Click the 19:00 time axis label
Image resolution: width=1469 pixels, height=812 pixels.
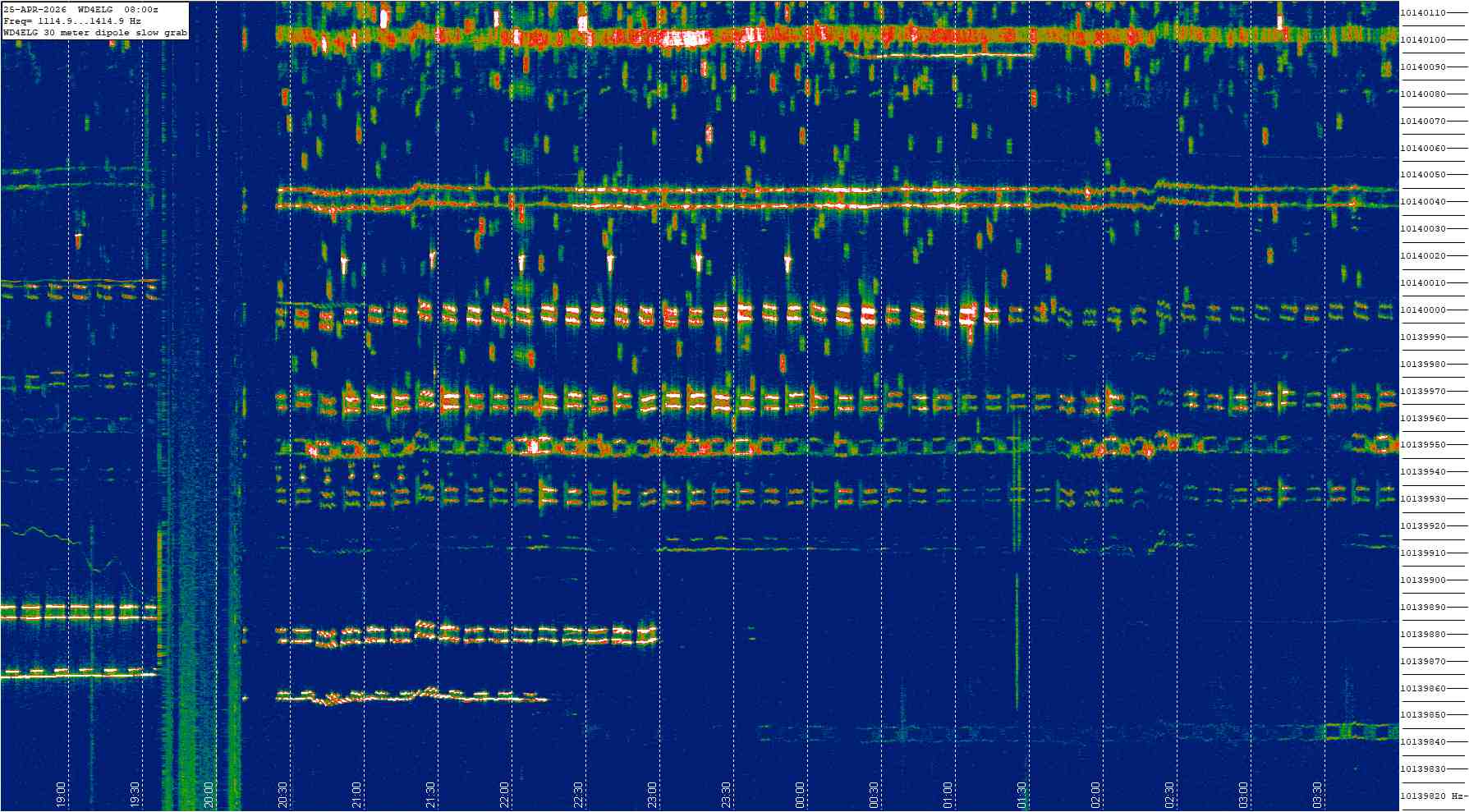61,795
